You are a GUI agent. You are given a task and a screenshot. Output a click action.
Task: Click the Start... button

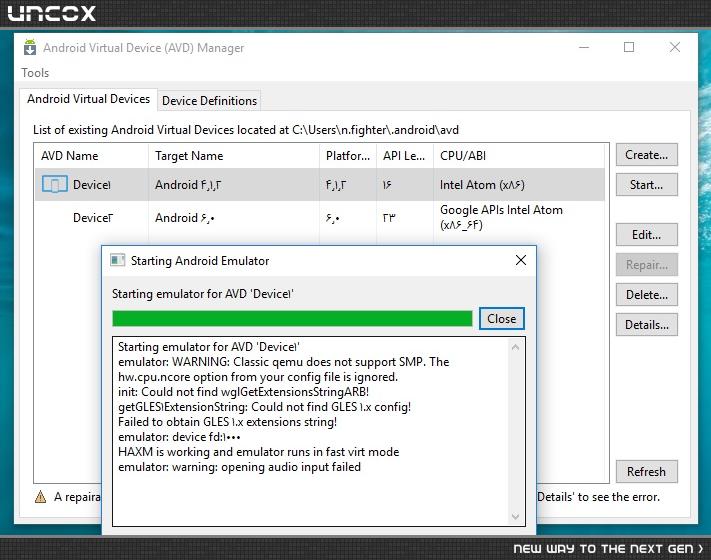[x=647, y=185]
